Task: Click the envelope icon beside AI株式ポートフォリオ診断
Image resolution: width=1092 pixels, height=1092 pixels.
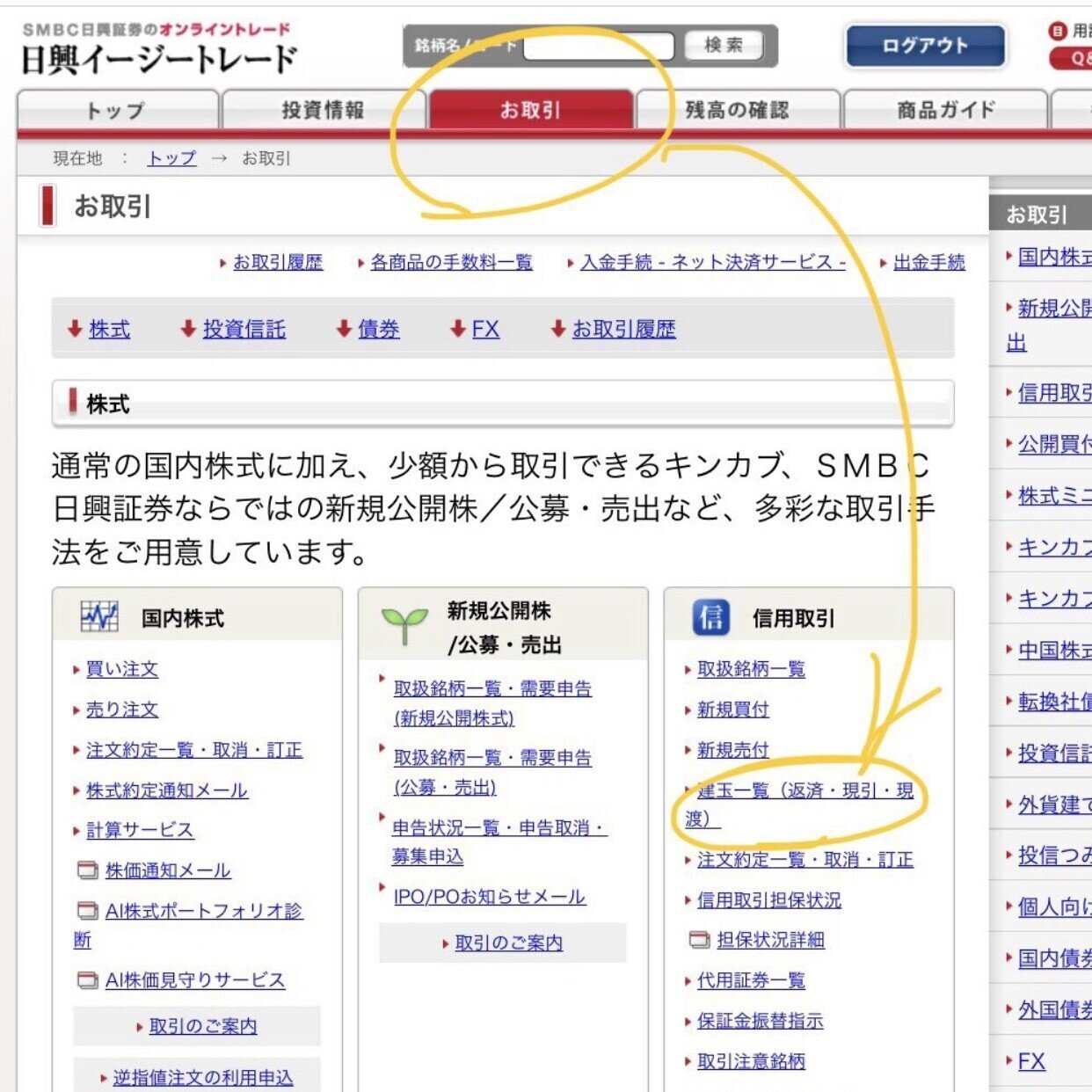Action: click(86, 909)
